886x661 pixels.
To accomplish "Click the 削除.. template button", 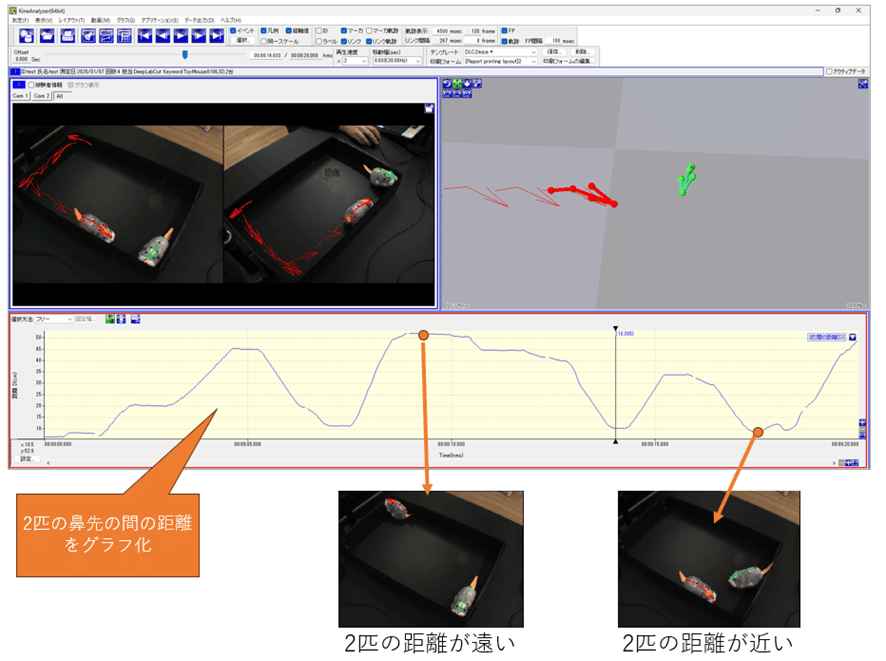I will click(582, 51).
